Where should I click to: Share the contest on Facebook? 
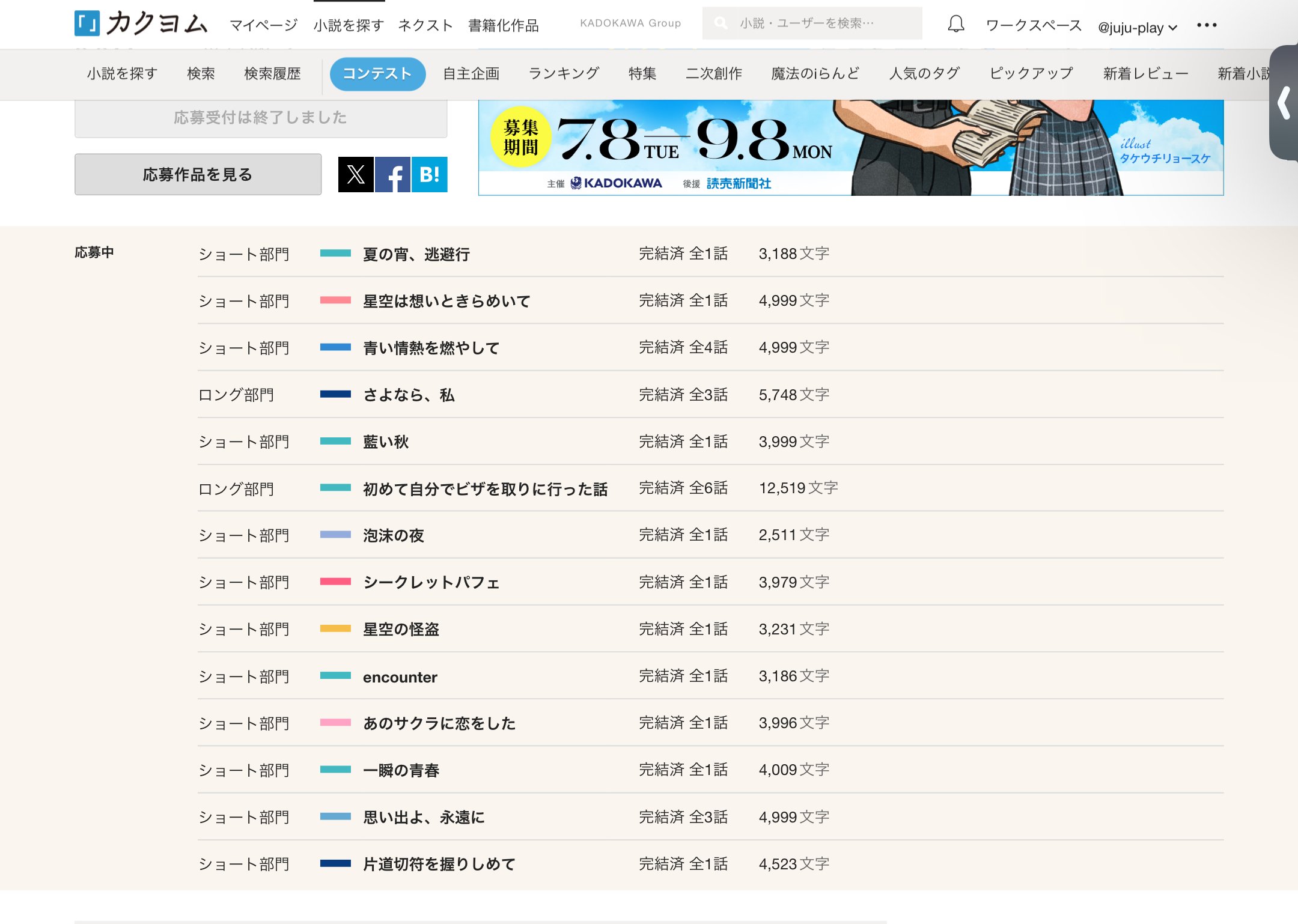click(393, 175)
